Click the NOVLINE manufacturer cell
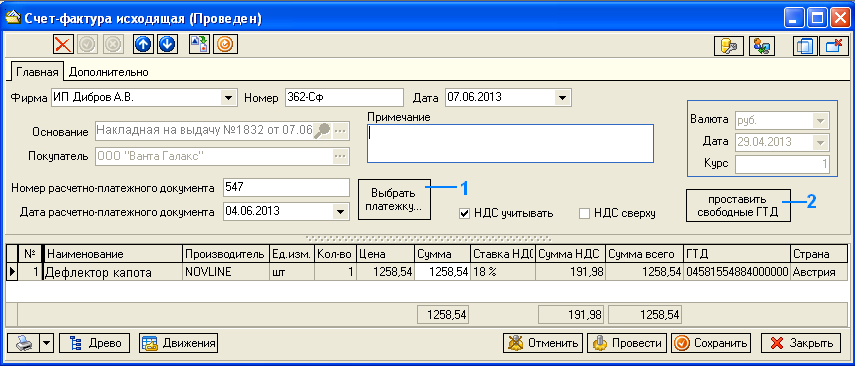Image resolution: width=855 pixels, height=366 pixels. (225, 272)
